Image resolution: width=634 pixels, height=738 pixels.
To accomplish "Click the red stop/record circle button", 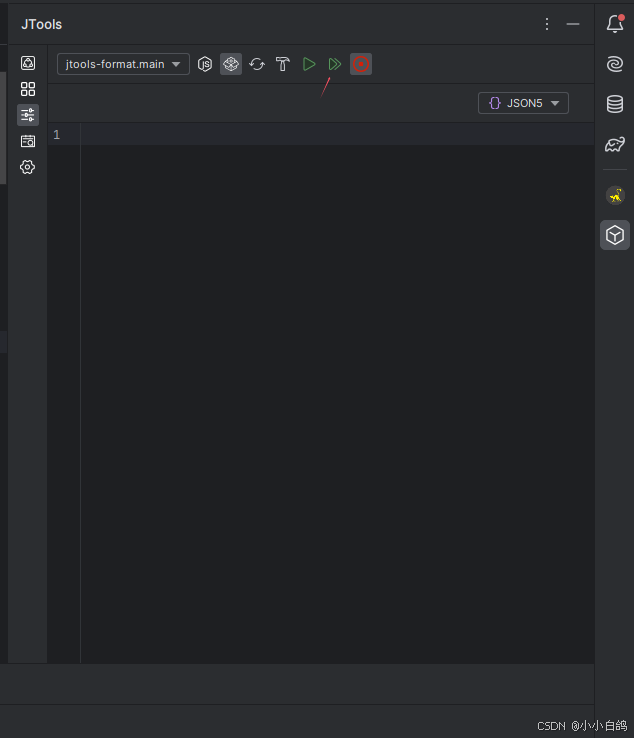I will click(x=361, y=64).
